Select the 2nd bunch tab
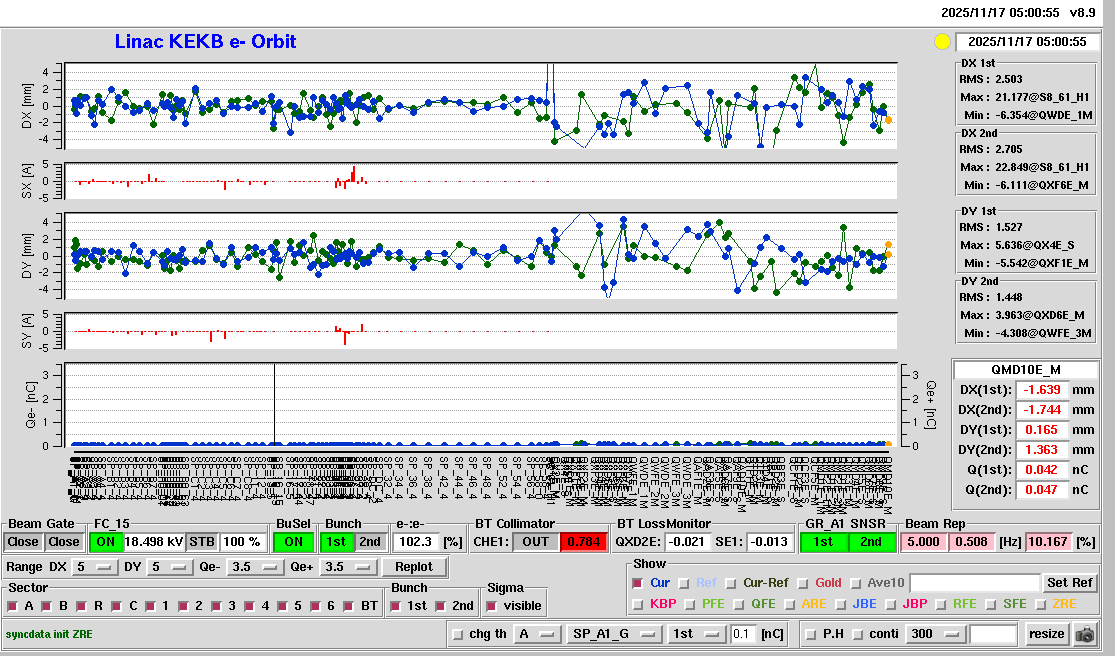Viewport: 1115px width, 656px height. [369, 542]
